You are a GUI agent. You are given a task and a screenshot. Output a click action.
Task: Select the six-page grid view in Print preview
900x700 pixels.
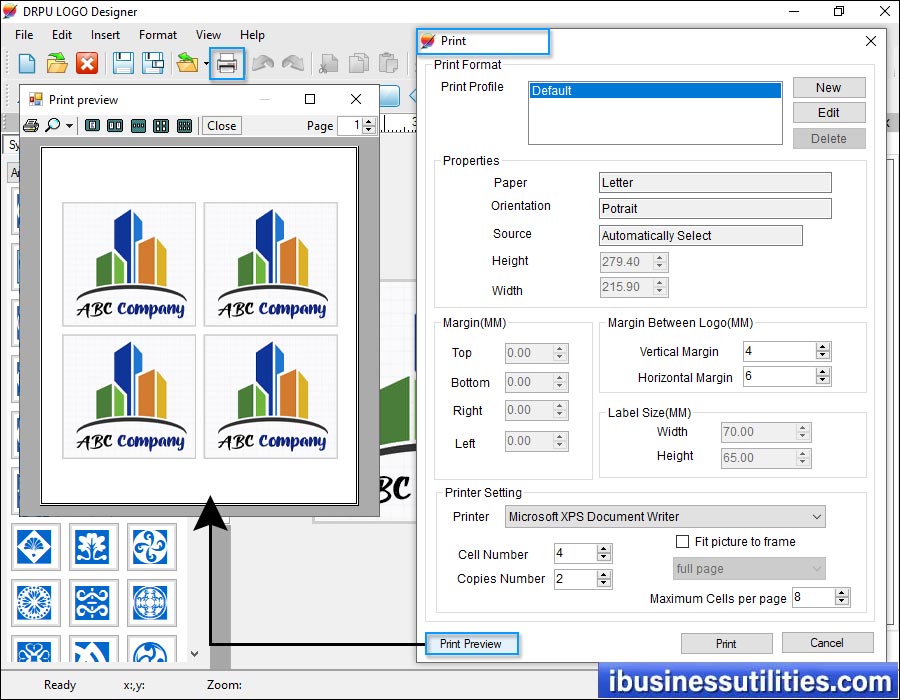pos(184,125)
